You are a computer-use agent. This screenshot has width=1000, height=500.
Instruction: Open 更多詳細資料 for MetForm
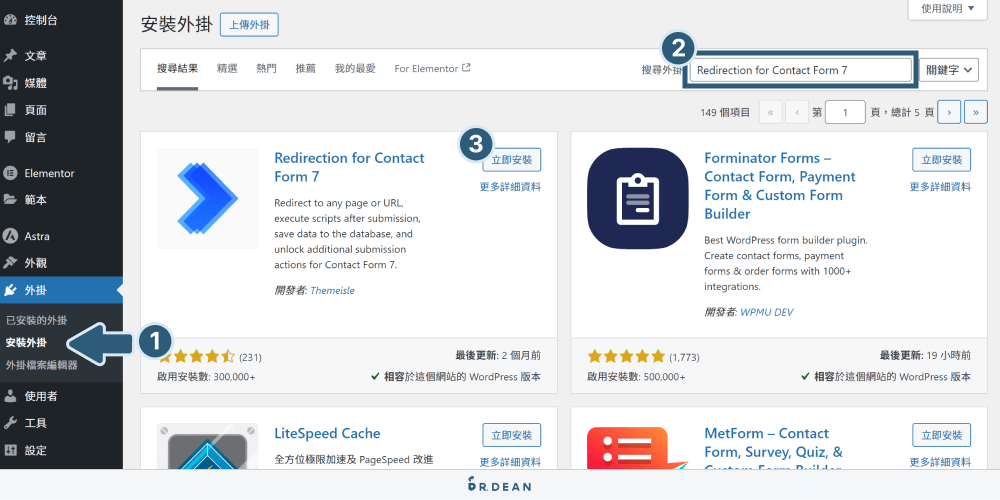[x=941, y=462]
